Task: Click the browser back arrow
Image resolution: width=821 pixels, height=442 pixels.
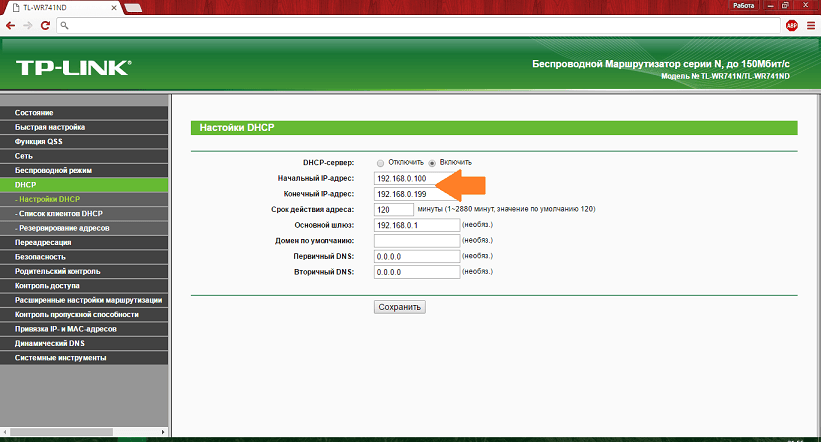Action: [11, 25]
